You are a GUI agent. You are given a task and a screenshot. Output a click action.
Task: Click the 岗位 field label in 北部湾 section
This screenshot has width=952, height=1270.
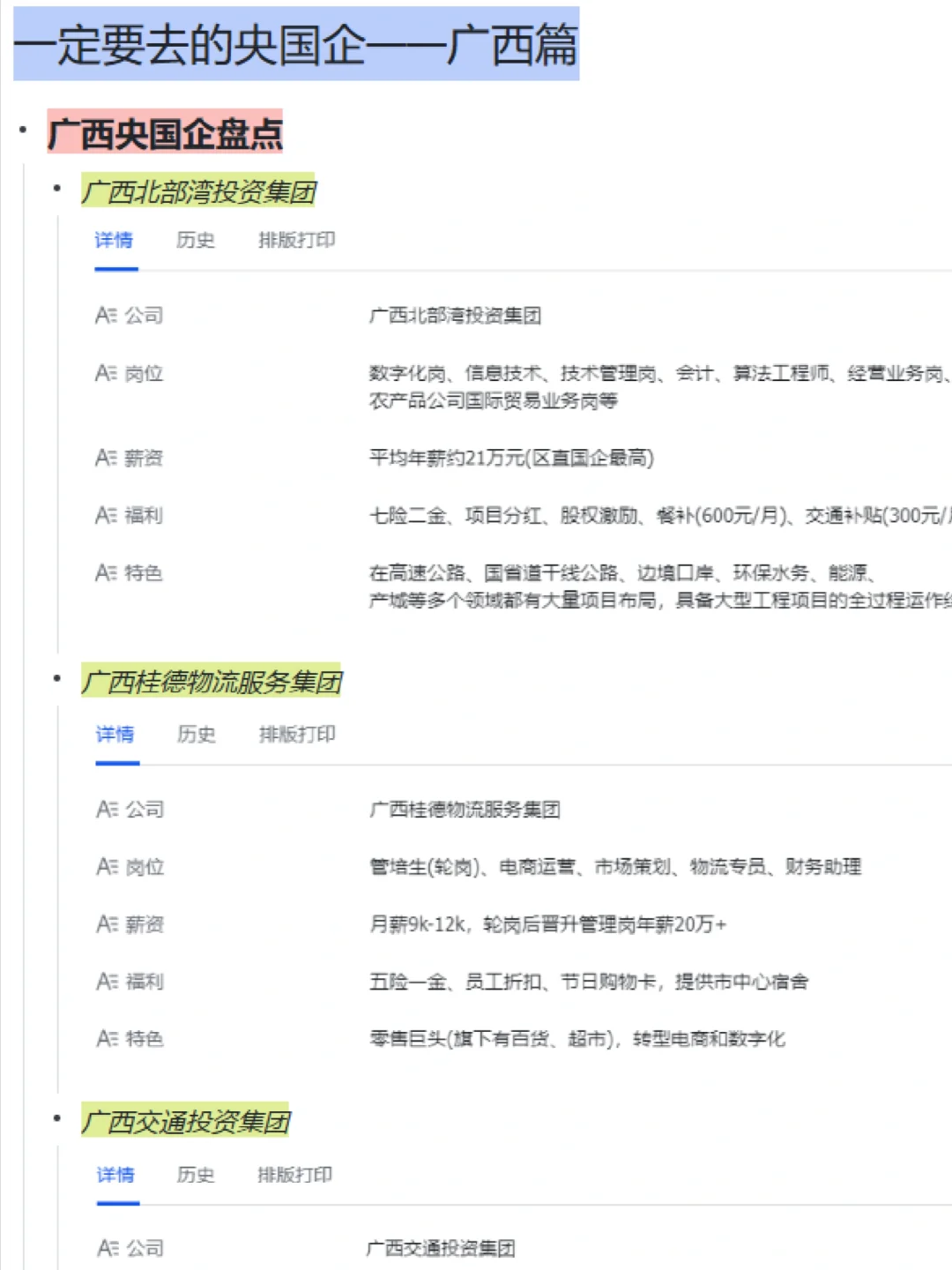coord(144,373)
